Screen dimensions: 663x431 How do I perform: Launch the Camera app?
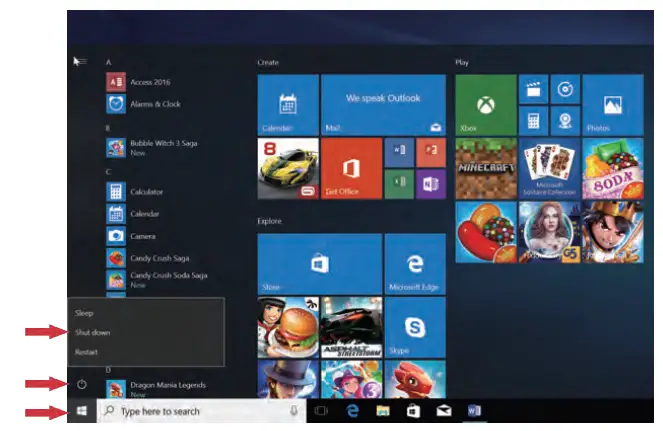[x=131, y=236]
